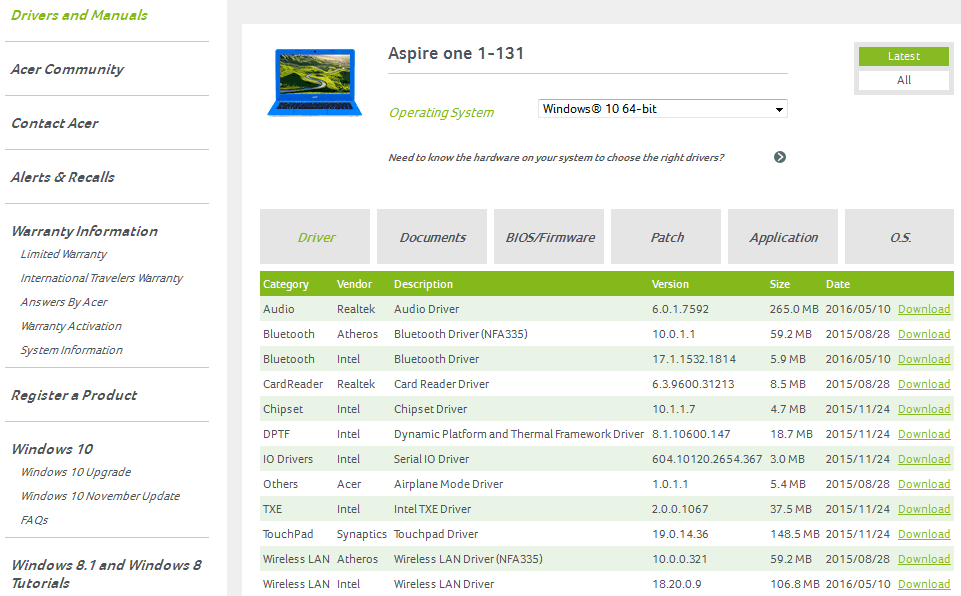Click the Size column header
Screen dimensions: 961x596
780,284
